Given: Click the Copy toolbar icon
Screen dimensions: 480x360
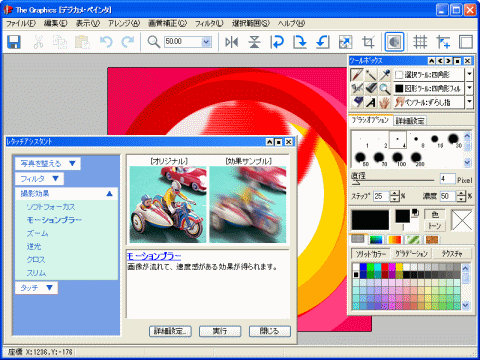Looking at the screenshot, I should (x=60, y=42).
